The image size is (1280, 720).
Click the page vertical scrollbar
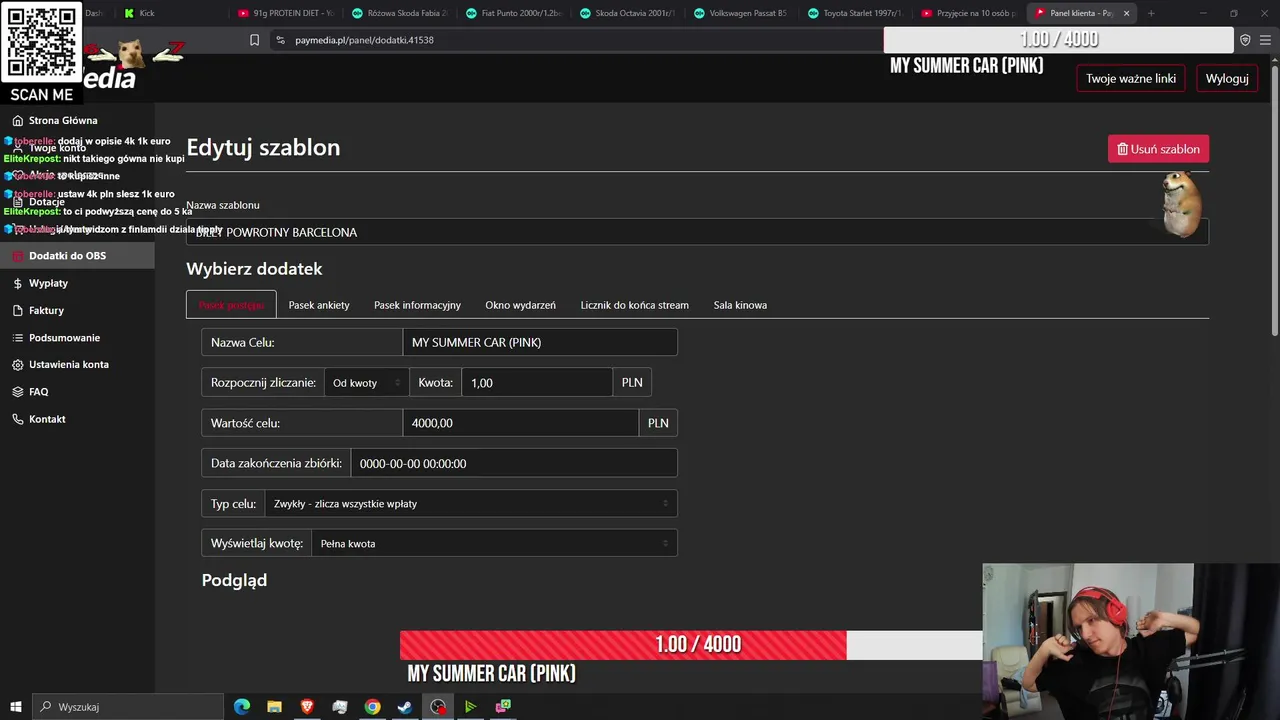pyautogui.click(x=1274, y=200)
